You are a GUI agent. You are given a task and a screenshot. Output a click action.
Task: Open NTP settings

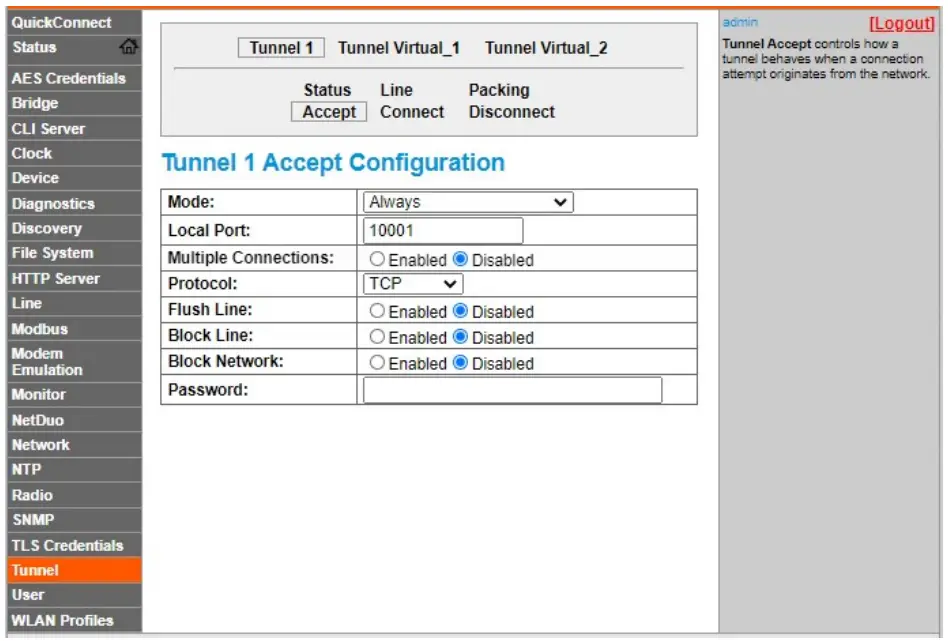tap(74, 470)
